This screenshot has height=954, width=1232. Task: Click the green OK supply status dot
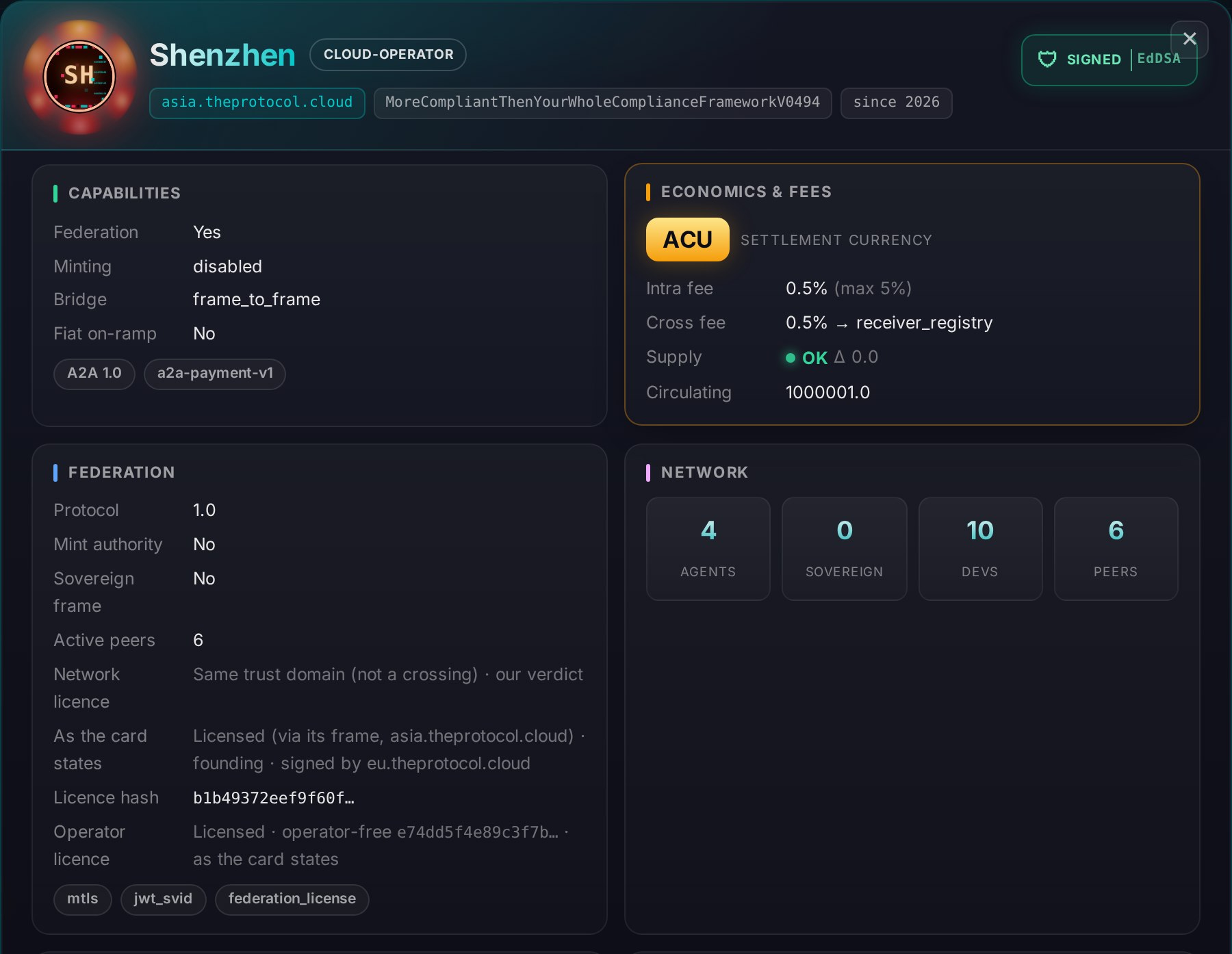[x=791, y=358]
